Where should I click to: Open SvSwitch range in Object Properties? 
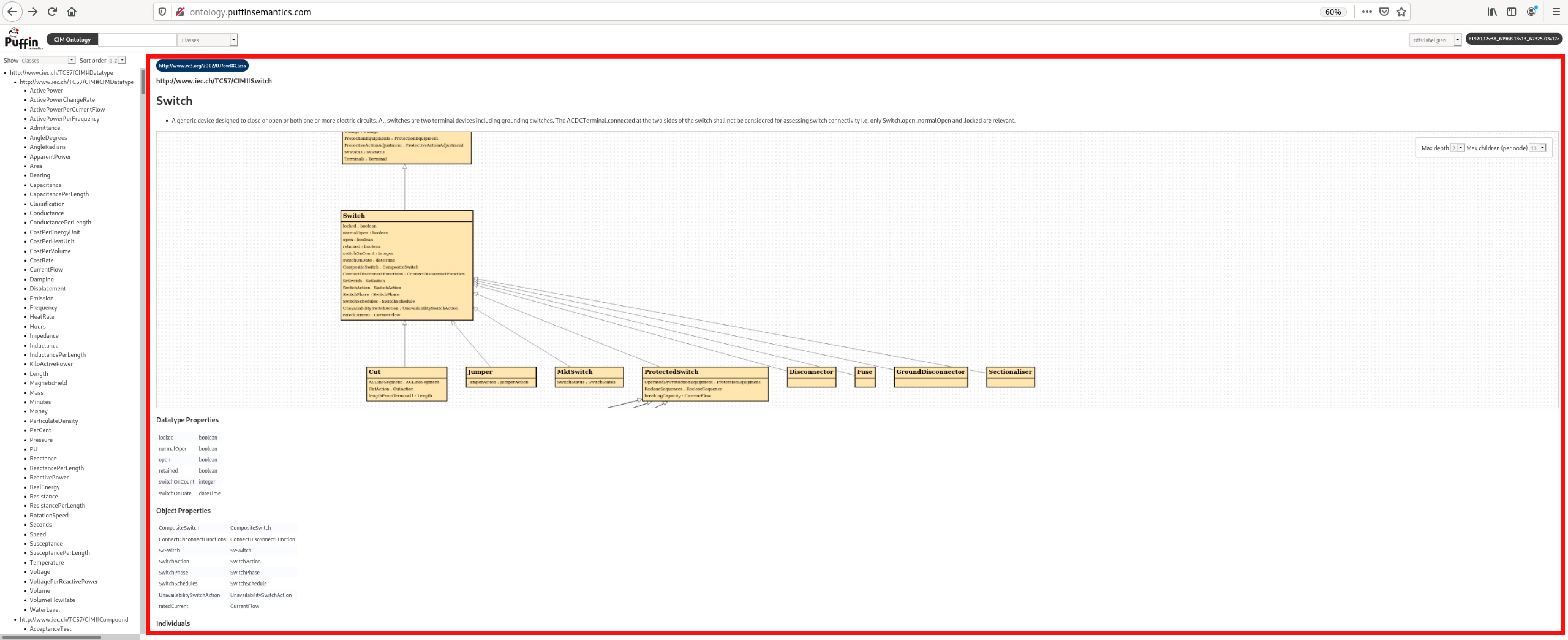click(240, 551)
